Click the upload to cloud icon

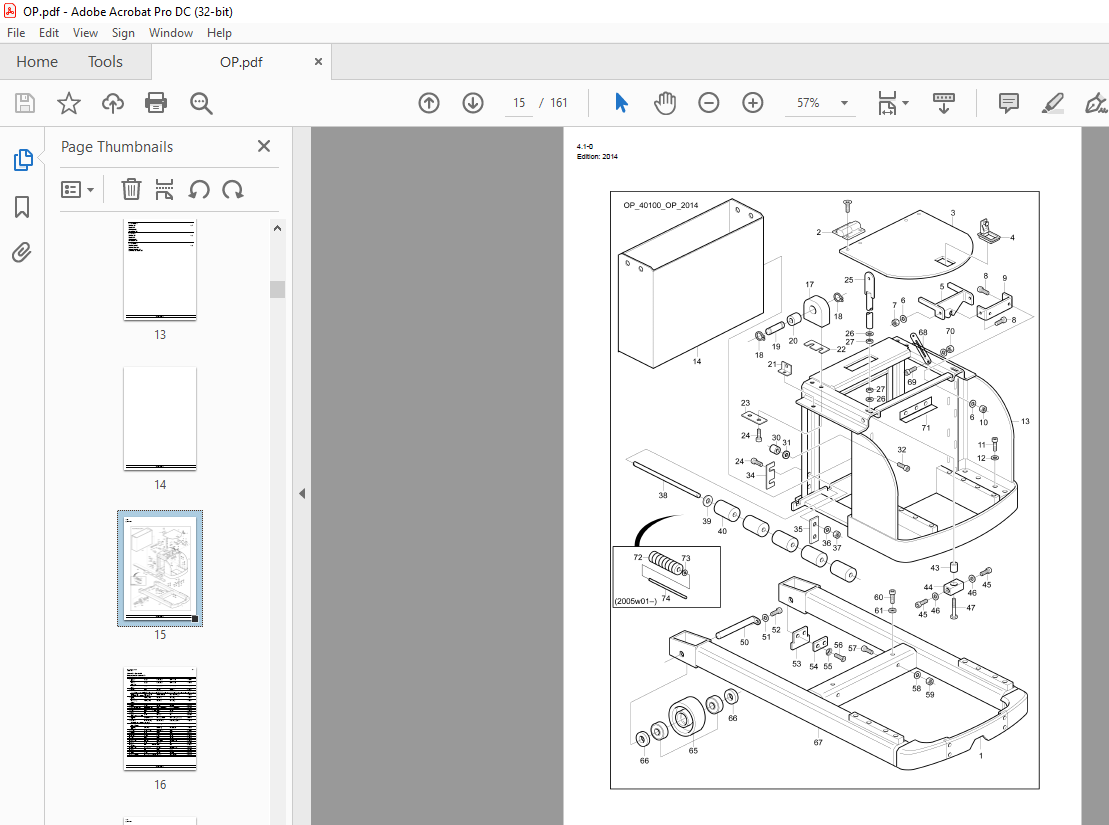click(112, 103)
